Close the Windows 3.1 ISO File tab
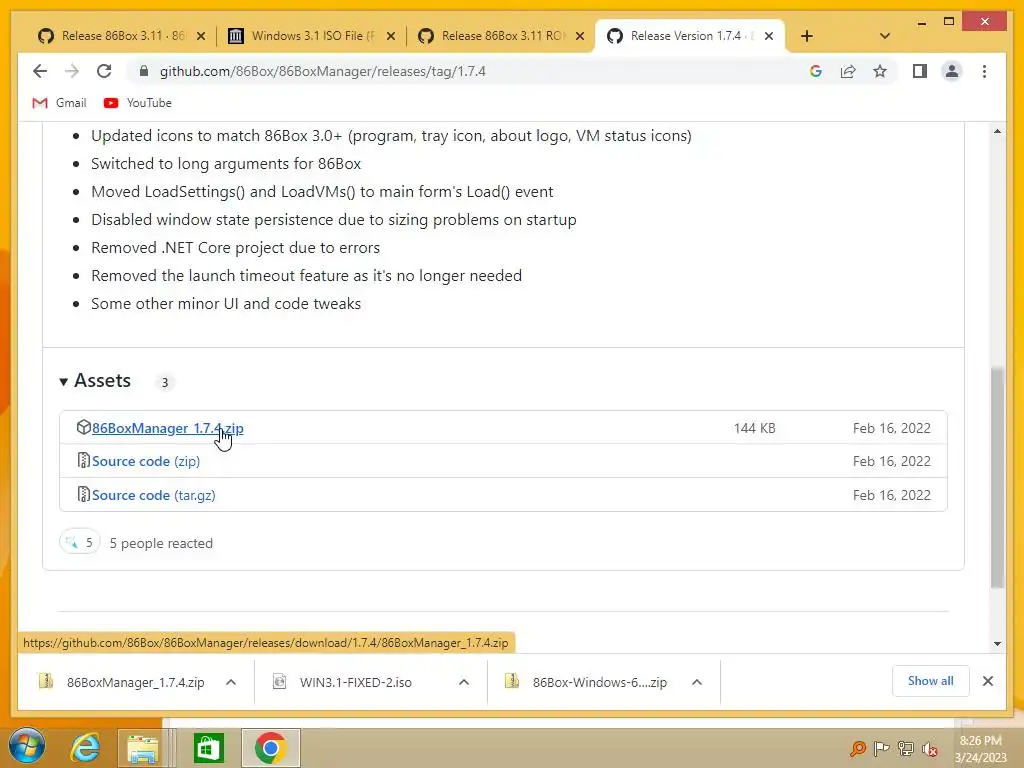This screenshot has width=1024, height=768. (x=391, y=36)
